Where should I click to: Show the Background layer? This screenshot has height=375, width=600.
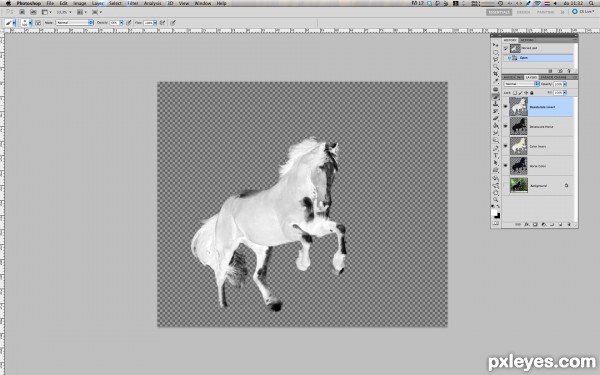click(x=505, y=186)
